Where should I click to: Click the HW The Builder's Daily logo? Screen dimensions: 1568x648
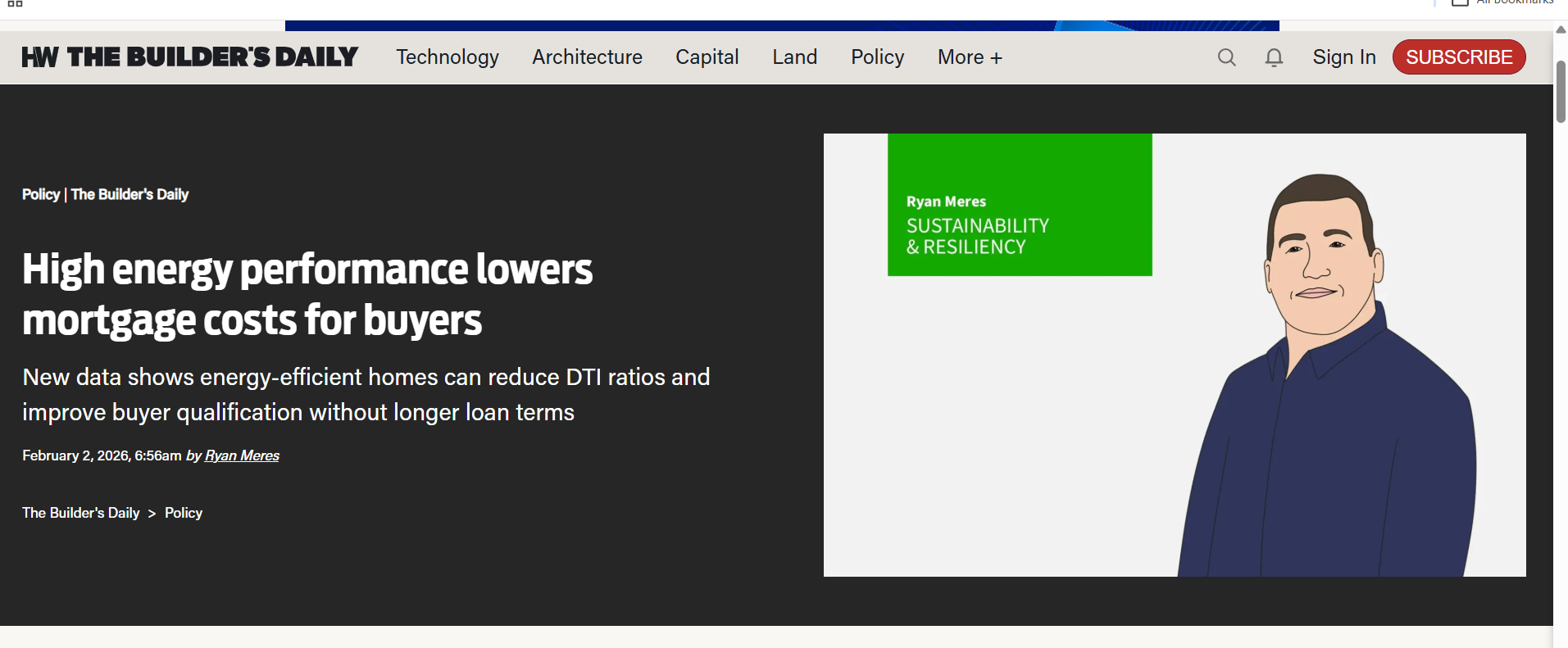190,57
